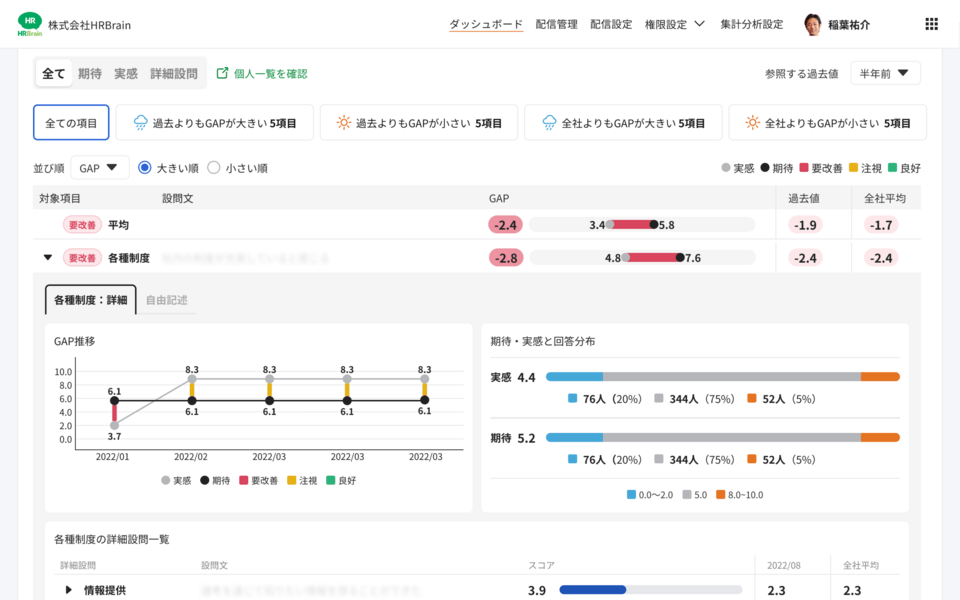Collapse the 各種制度 table row
Screen dimensions: 960x600
47,257
